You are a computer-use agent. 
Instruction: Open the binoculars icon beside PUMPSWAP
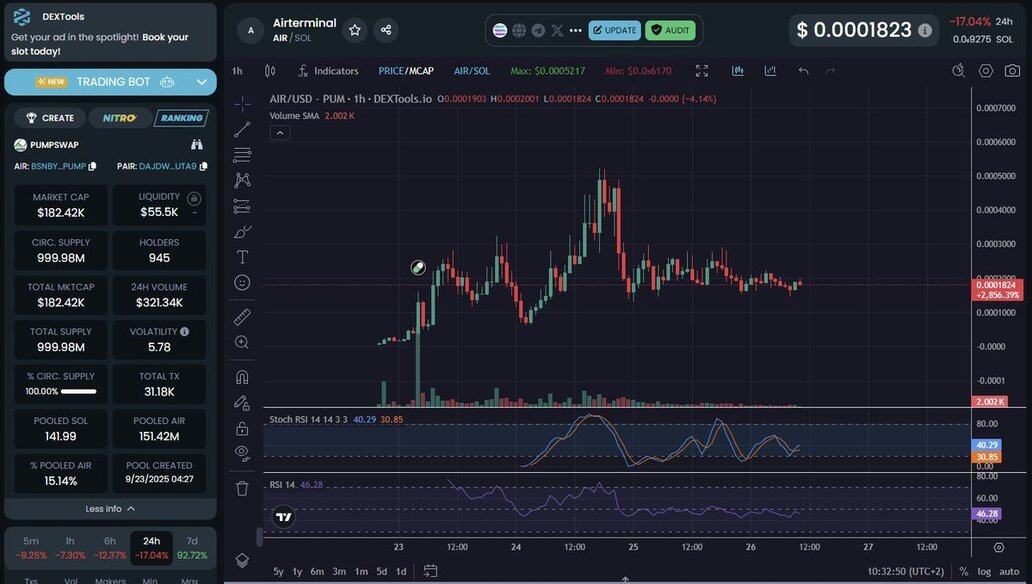(x=197, y=145)
